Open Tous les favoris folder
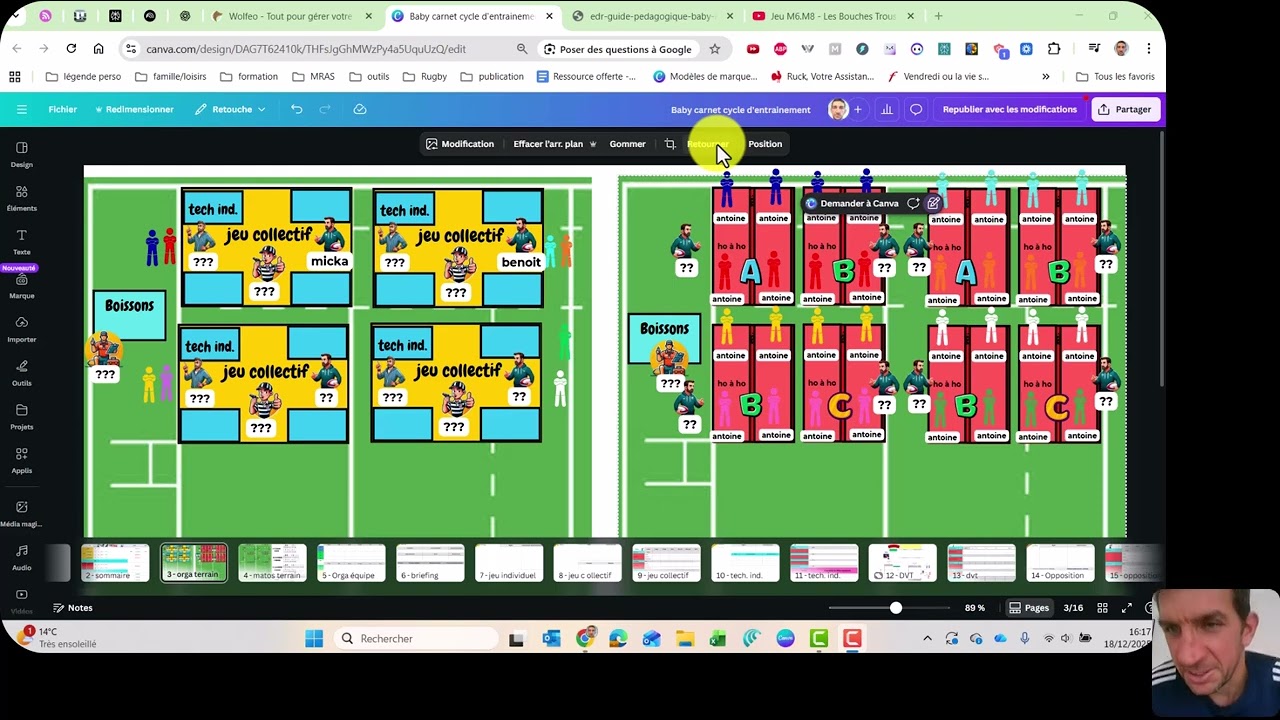1280x720 pixels. tap(1115, 76)
